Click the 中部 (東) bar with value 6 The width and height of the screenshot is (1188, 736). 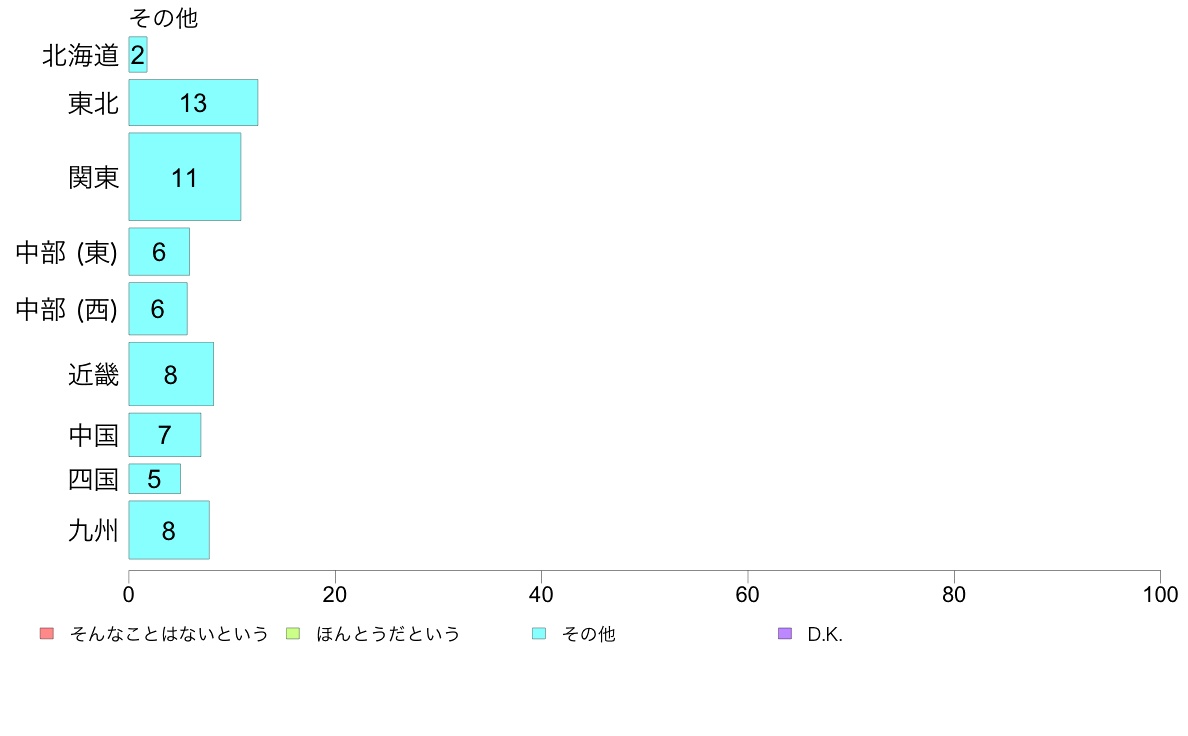159,252
